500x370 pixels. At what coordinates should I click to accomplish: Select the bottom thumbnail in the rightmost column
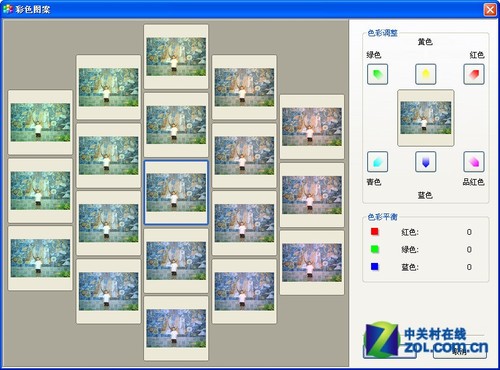point(312,263)
